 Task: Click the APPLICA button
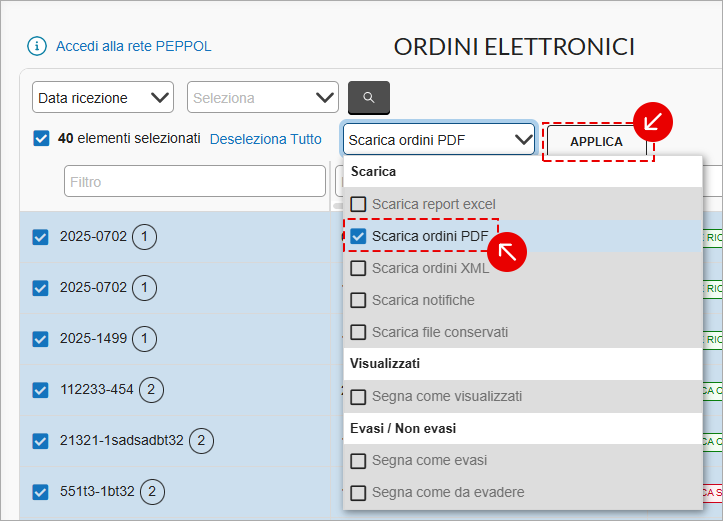597,142
